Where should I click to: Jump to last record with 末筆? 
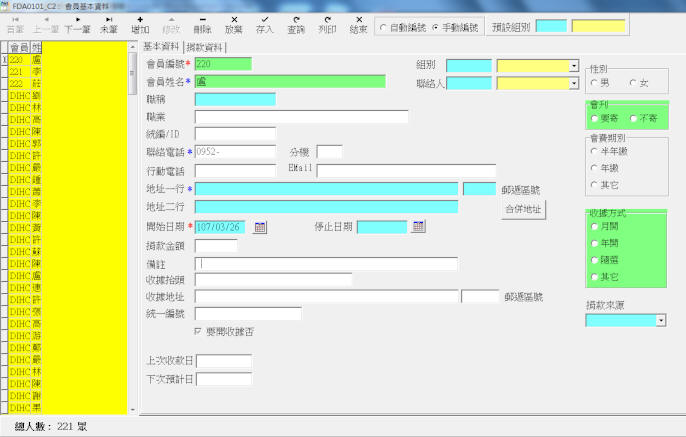(109, 24)
